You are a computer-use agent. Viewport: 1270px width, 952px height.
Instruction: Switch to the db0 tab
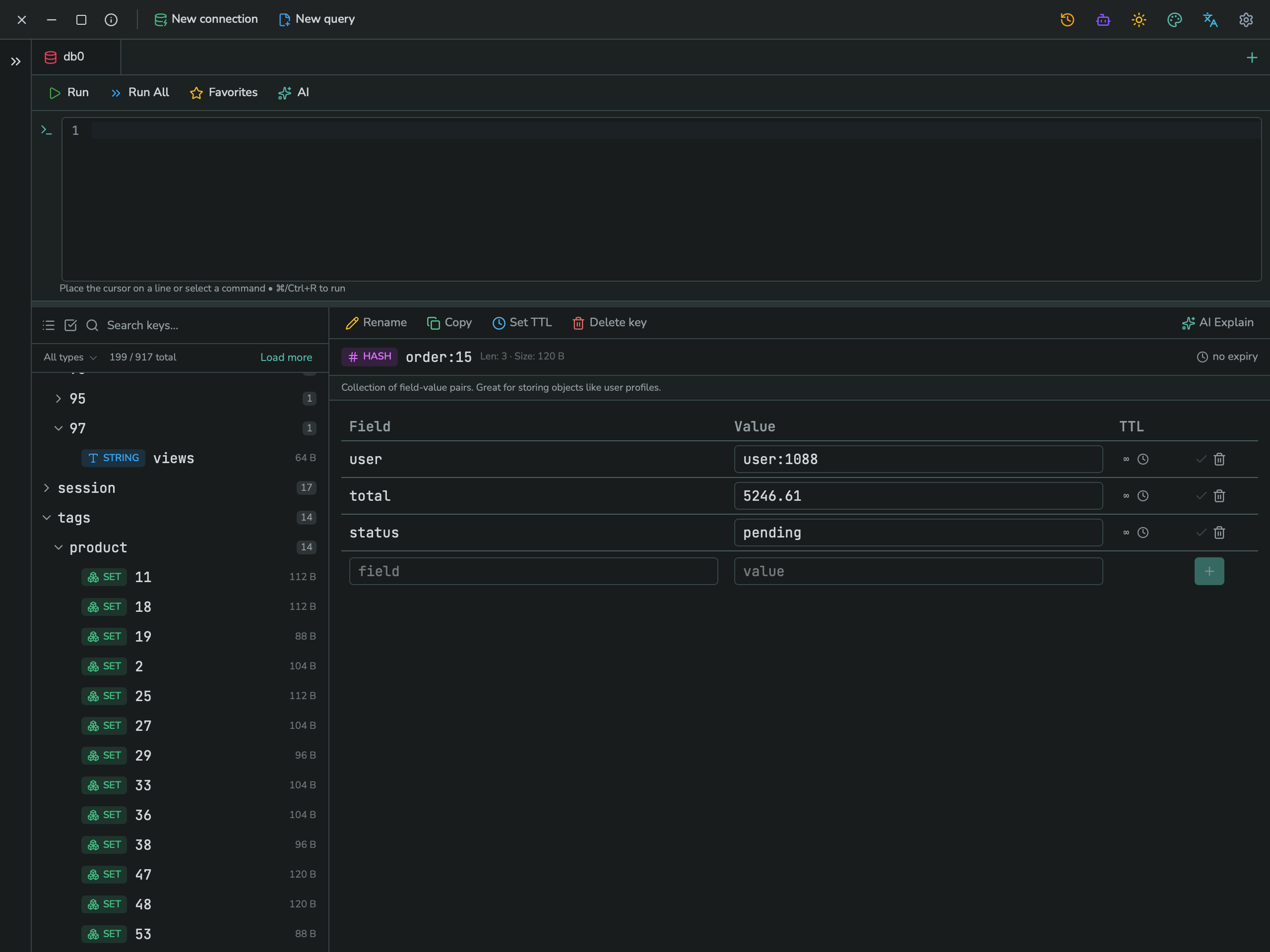[x=76, y=57]
